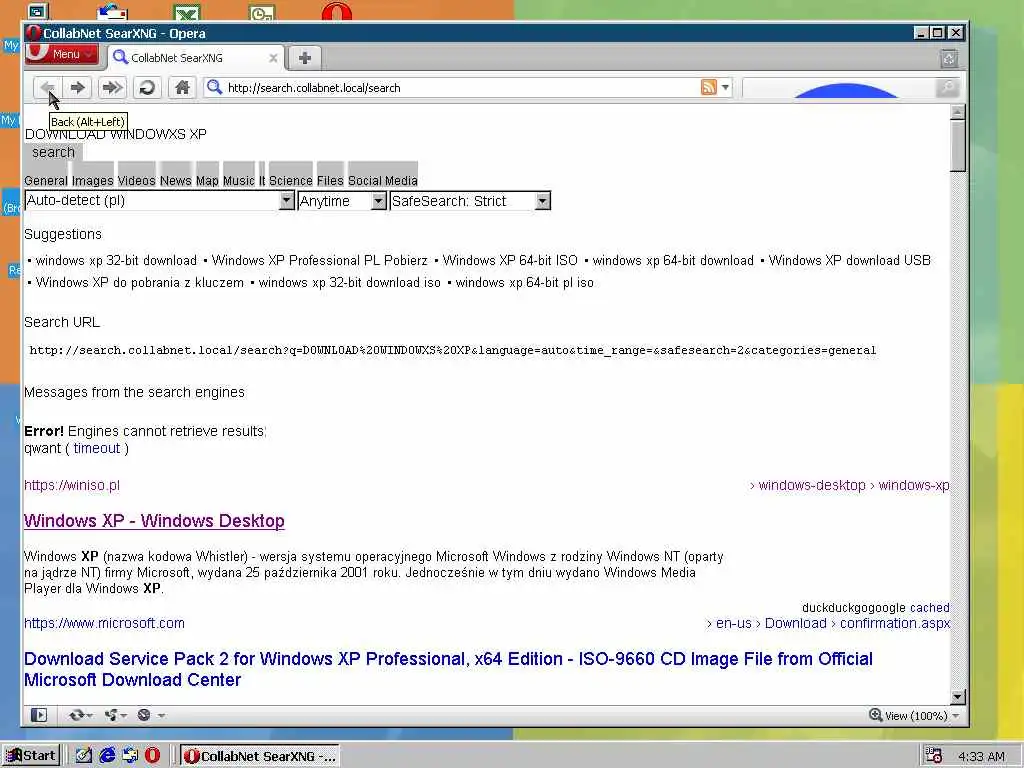
Task: Click suggestion 'windows xp 32-bit download iso'
Action: click(x=349, y=283)
